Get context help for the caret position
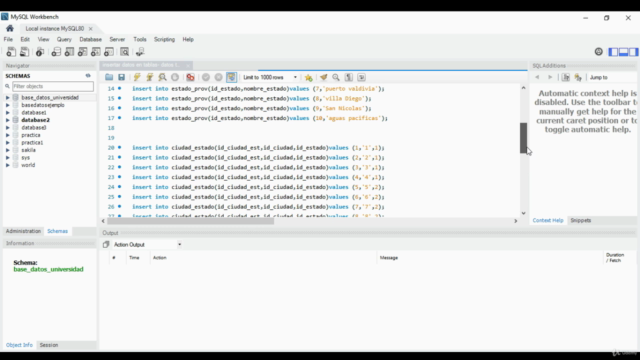The image size is (640, 360). (565, 77)
